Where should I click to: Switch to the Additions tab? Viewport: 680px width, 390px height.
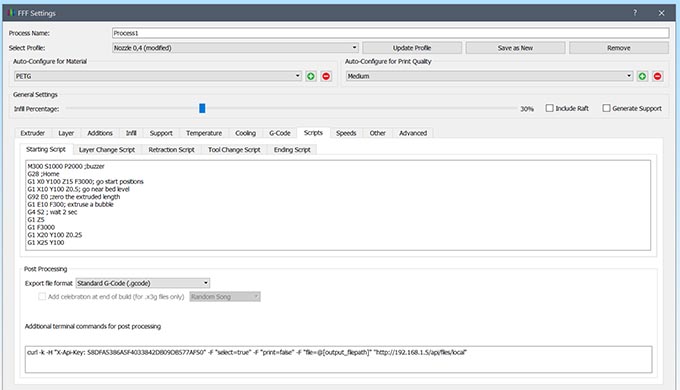click(100, 133)
